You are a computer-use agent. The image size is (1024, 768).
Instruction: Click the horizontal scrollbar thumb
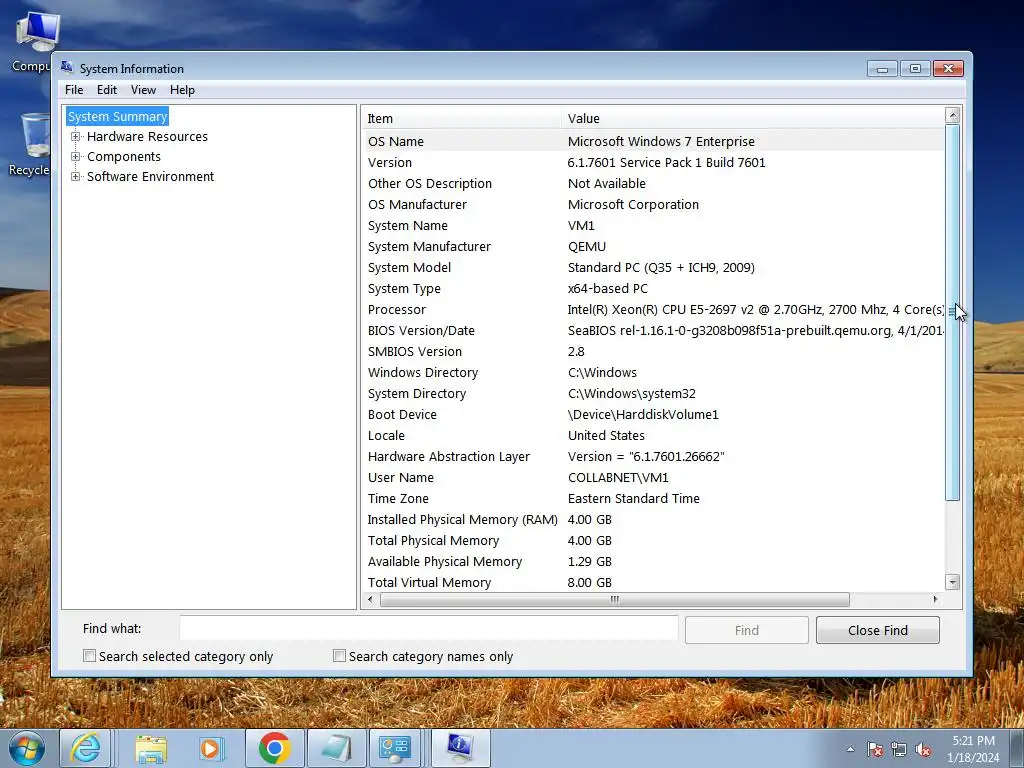point(615,599)
